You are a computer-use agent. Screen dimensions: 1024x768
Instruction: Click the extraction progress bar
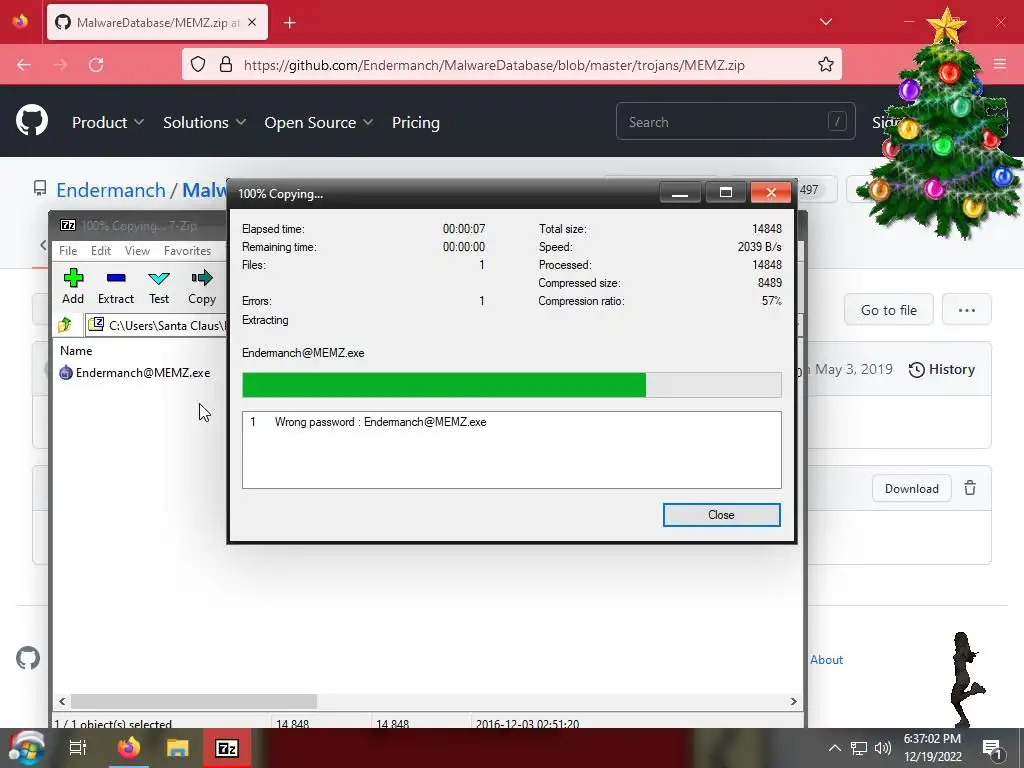[x=511, y=385]
